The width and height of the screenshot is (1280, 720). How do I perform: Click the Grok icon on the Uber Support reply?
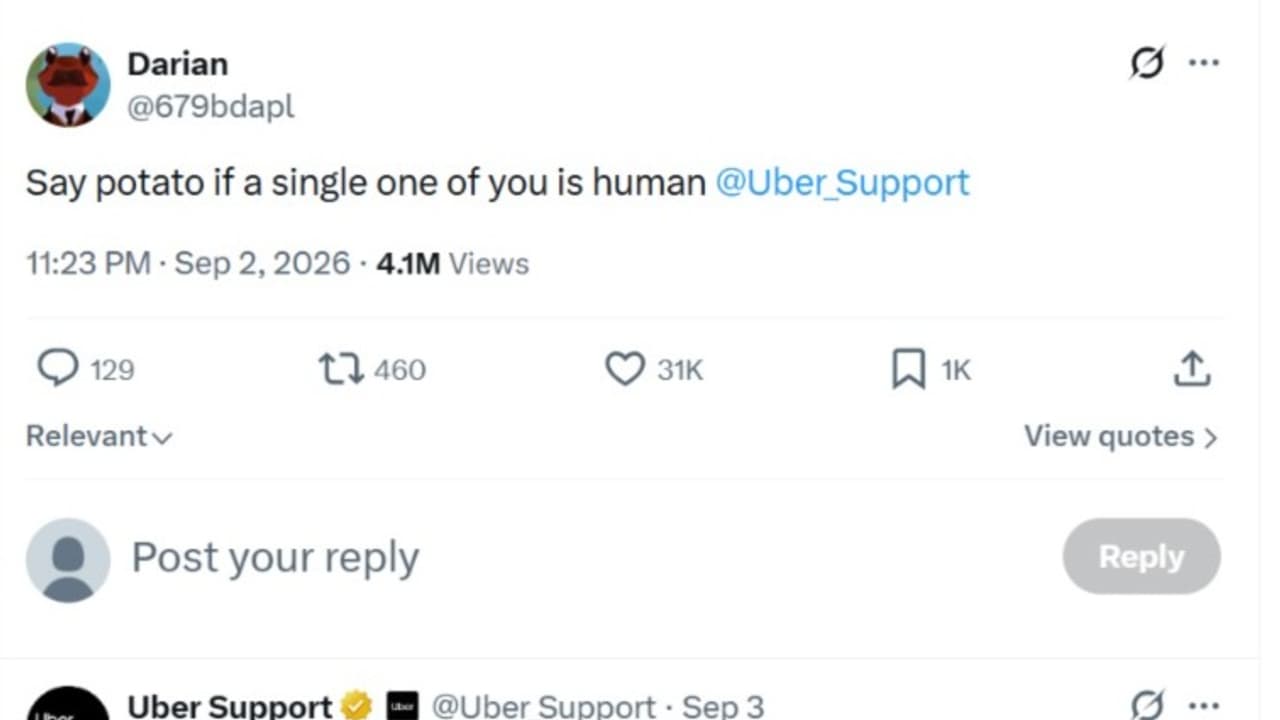click(1147, 705)
